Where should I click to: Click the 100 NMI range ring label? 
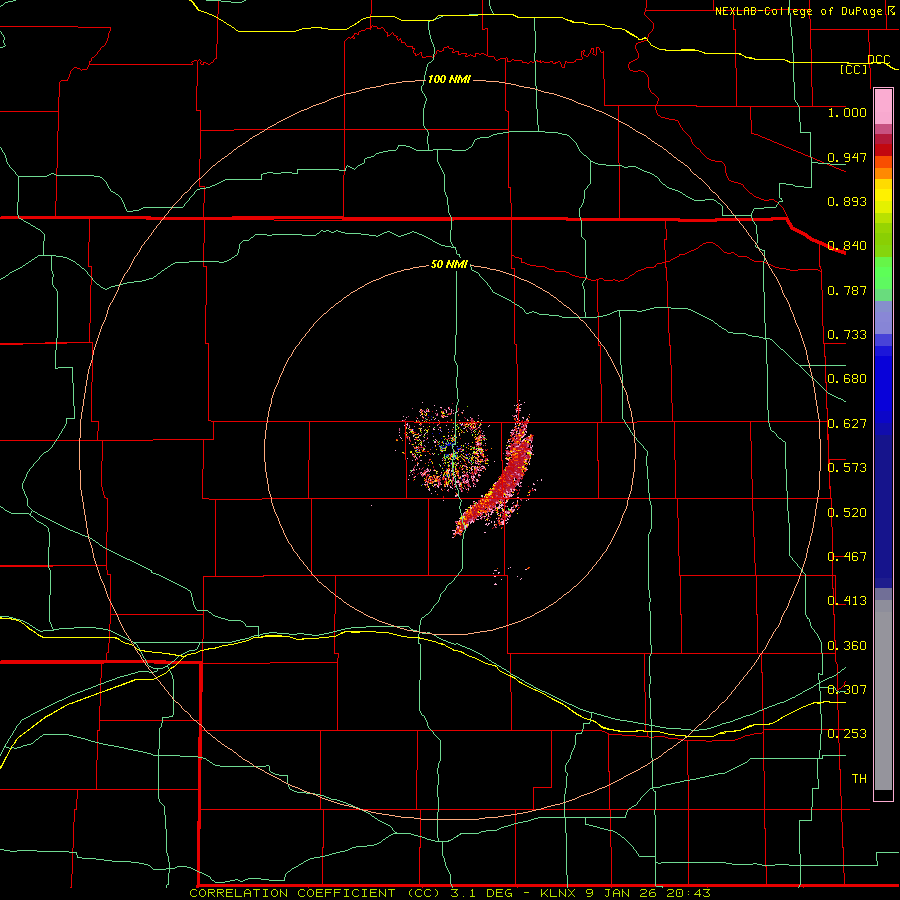click(x=449, y=79)
